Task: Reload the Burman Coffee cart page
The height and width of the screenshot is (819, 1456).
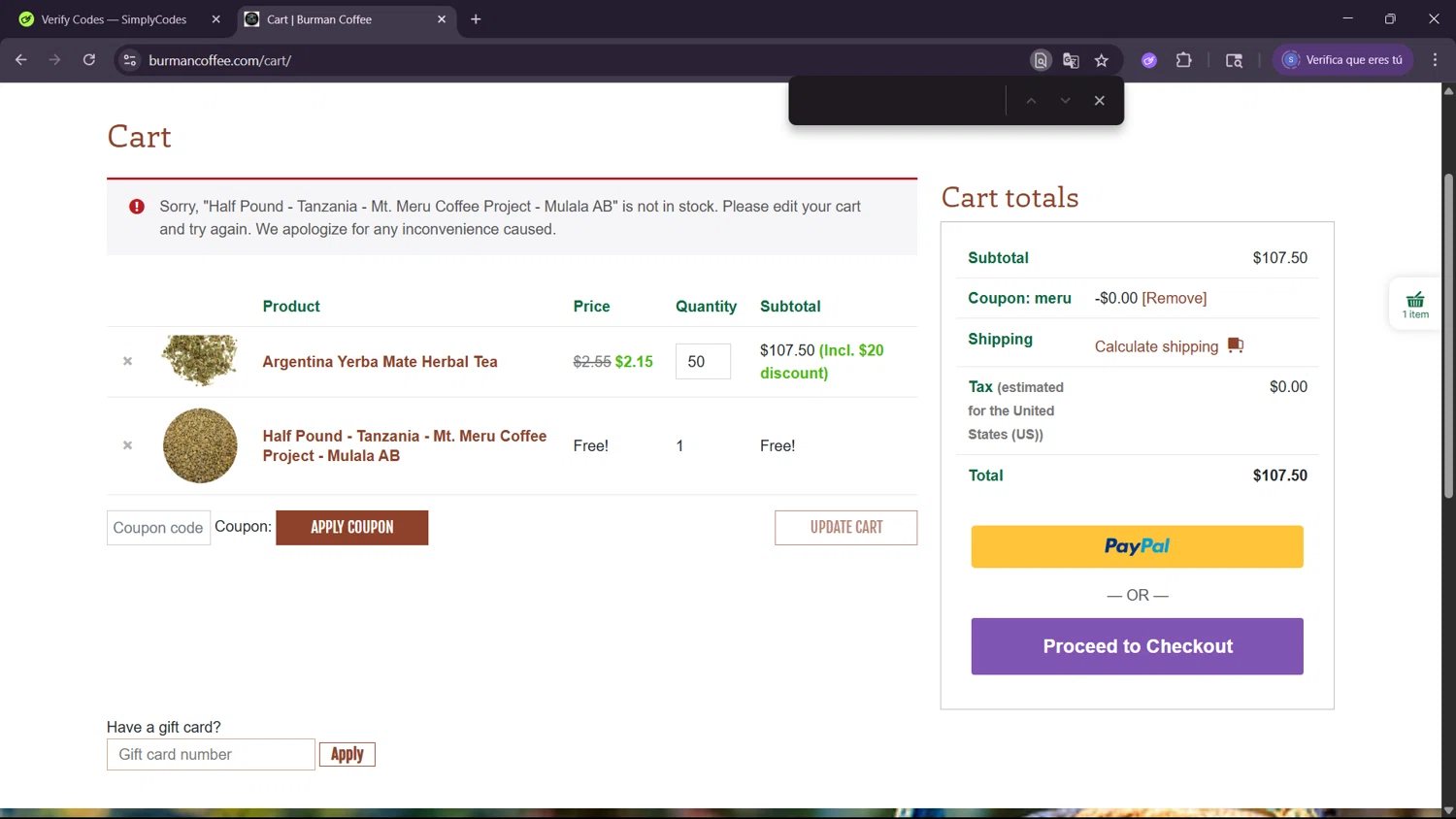Action: tap(89, 60)
